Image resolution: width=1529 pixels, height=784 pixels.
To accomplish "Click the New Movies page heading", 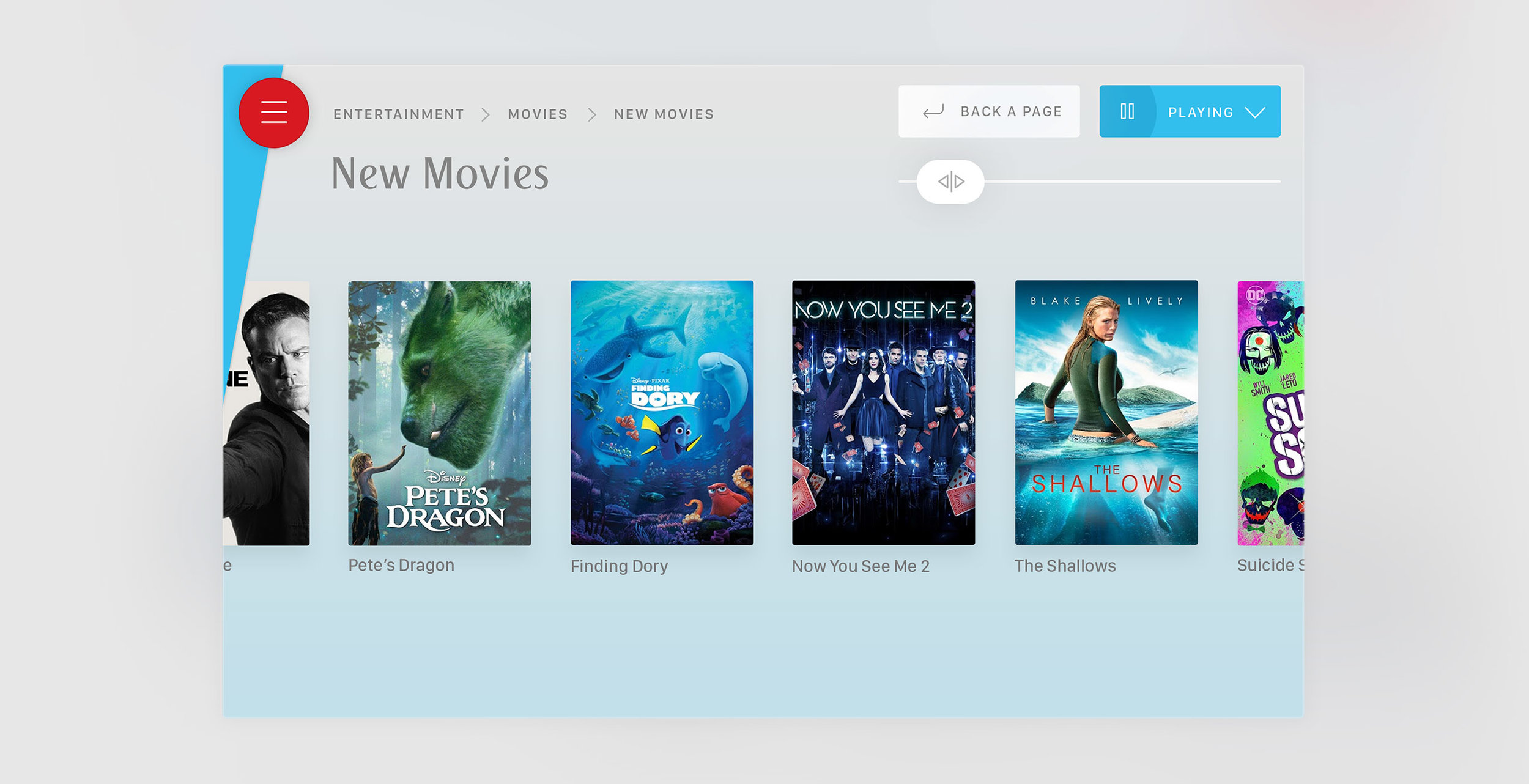I will click(x=440, y=174).
